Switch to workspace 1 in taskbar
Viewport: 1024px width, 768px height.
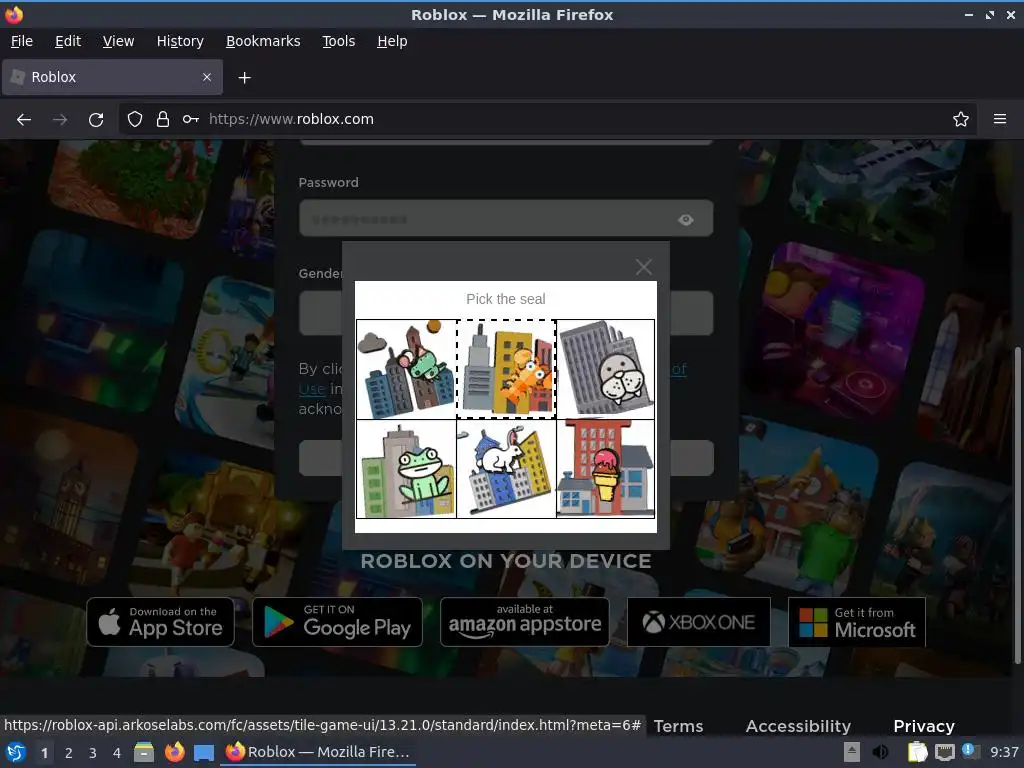(x=44, y=753)
